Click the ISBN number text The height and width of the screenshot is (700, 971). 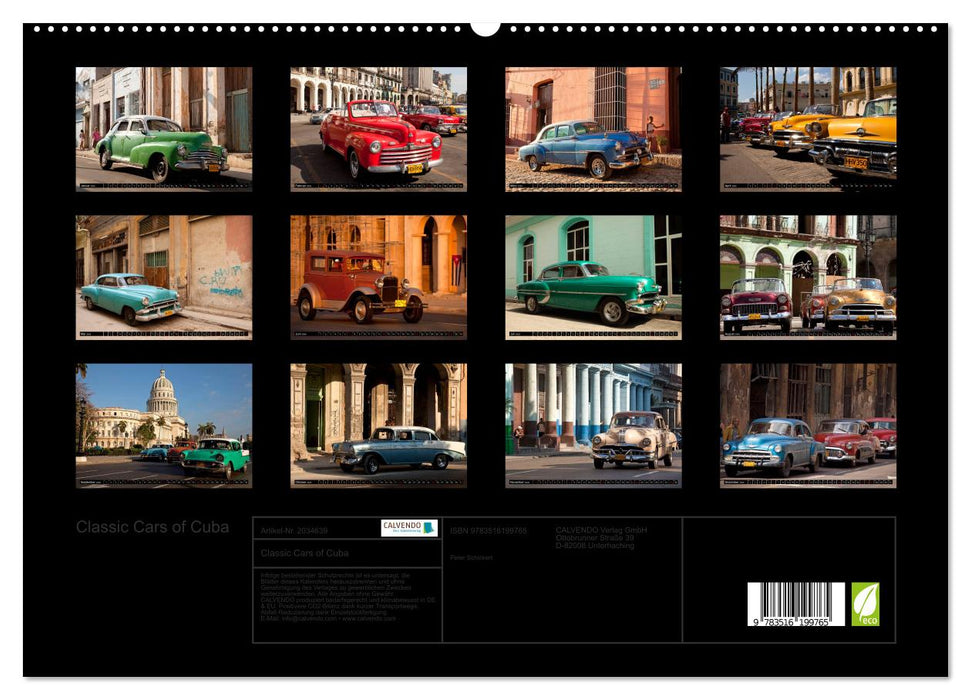[x=488, y=531]
